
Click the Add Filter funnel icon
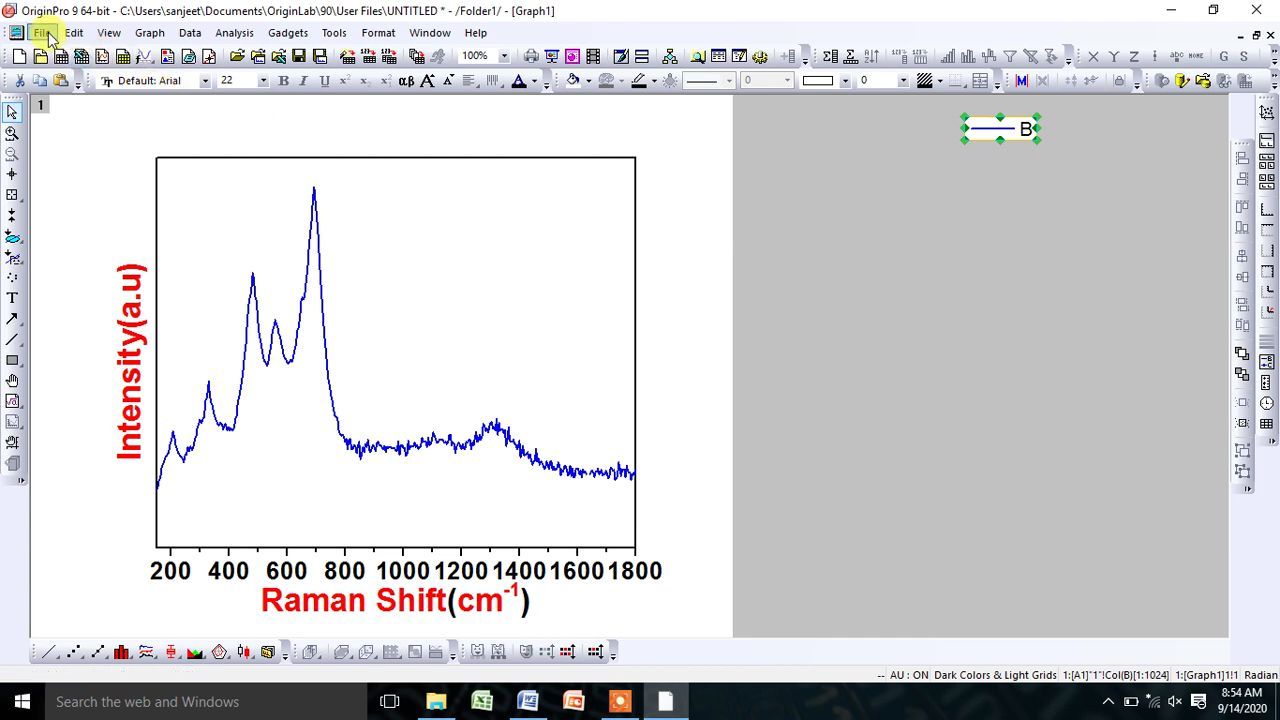[x=1010, y=56]
